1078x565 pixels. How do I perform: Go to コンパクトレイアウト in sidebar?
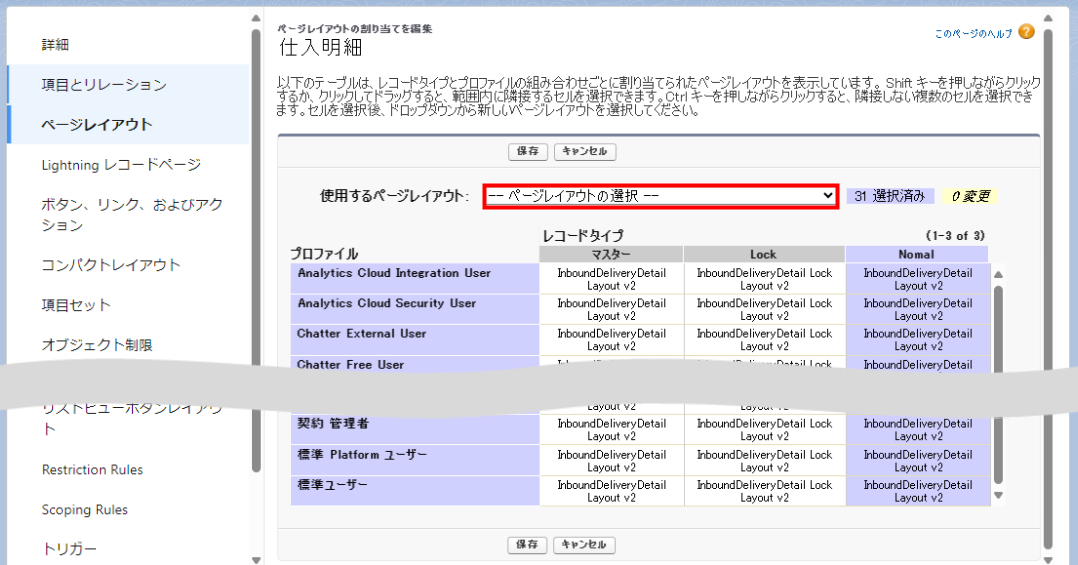pos(111,265)
